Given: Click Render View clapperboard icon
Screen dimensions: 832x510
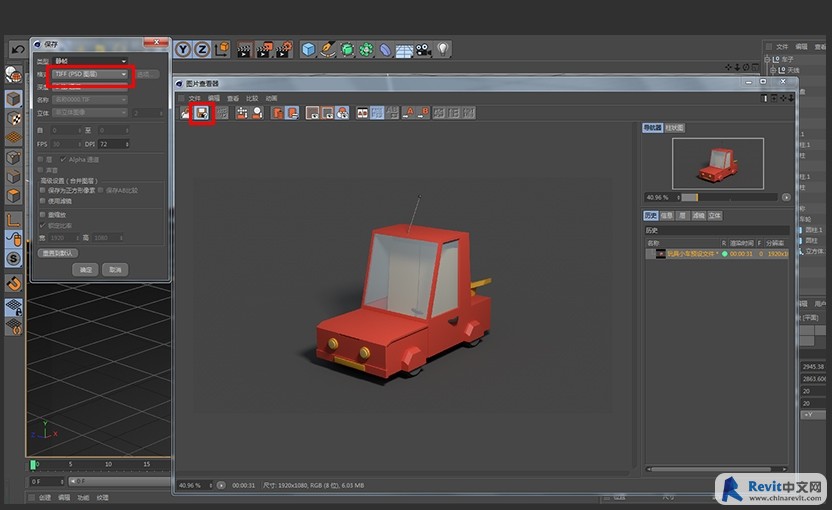Looking at the screenshot, I should [244, 49].
